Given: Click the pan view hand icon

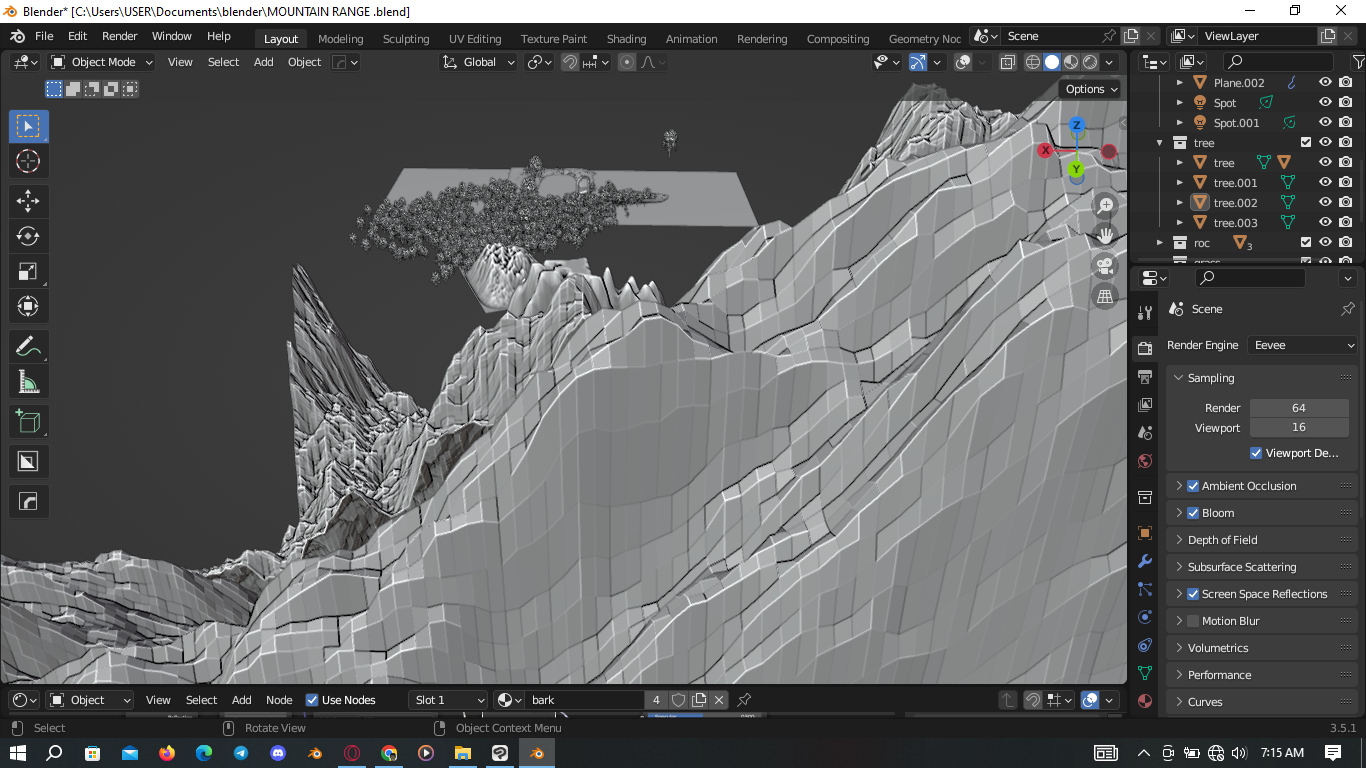Looking at the screenshot, I should [1105, 235].
